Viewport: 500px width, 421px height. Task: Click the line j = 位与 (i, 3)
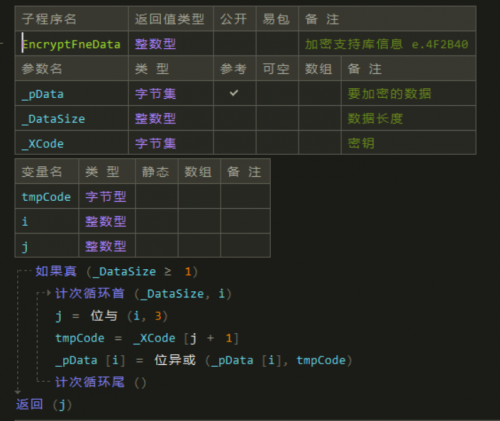coord(111,316)
